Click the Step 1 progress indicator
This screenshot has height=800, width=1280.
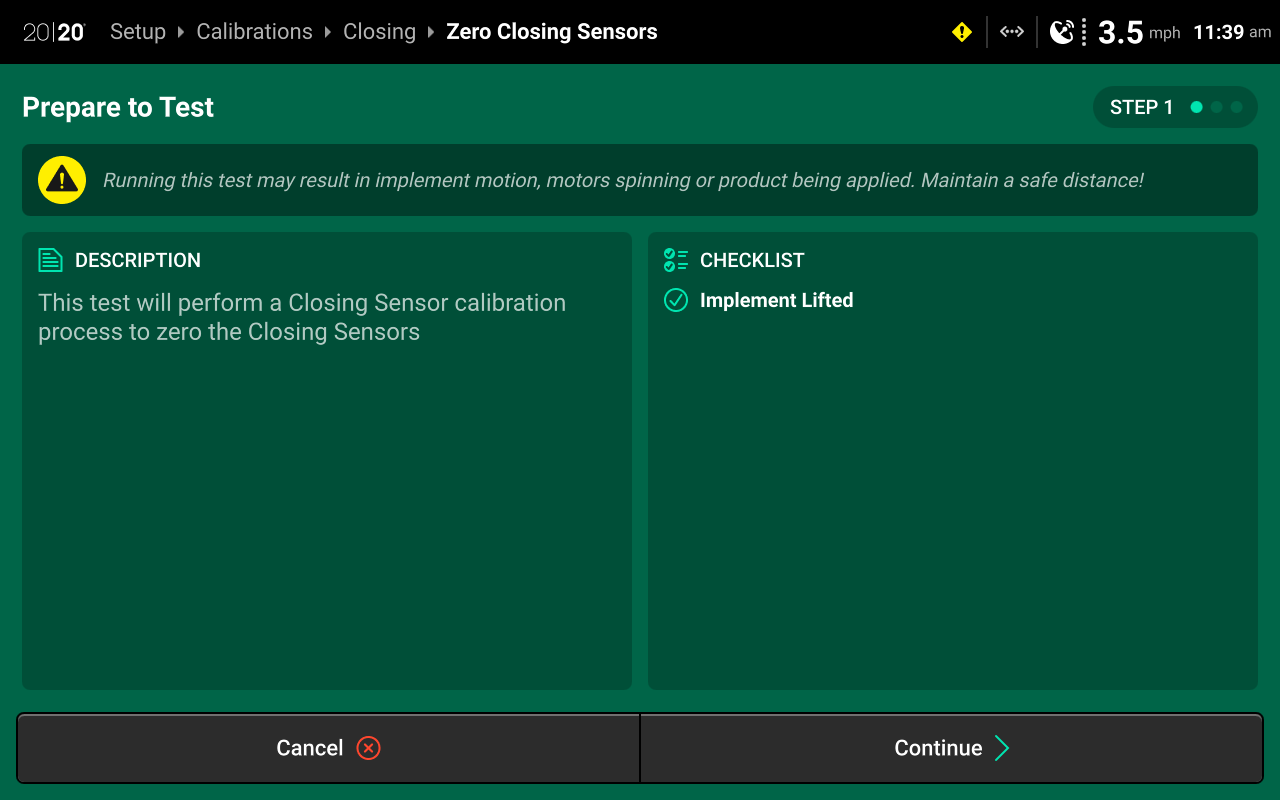pyautogui.click(x=1175, y=107)
